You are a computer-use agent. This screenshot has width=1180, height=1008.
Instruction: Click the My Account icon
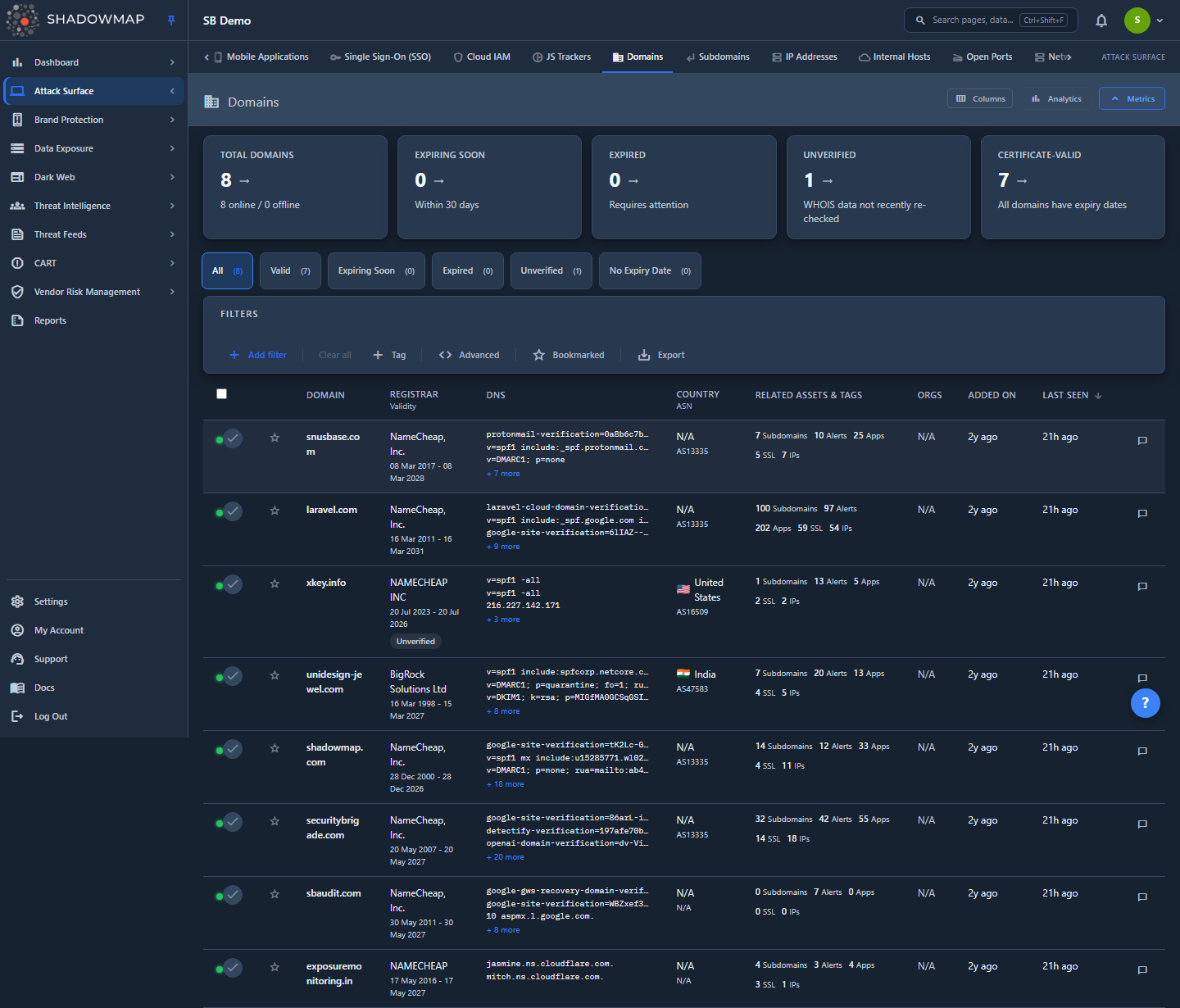17,630
